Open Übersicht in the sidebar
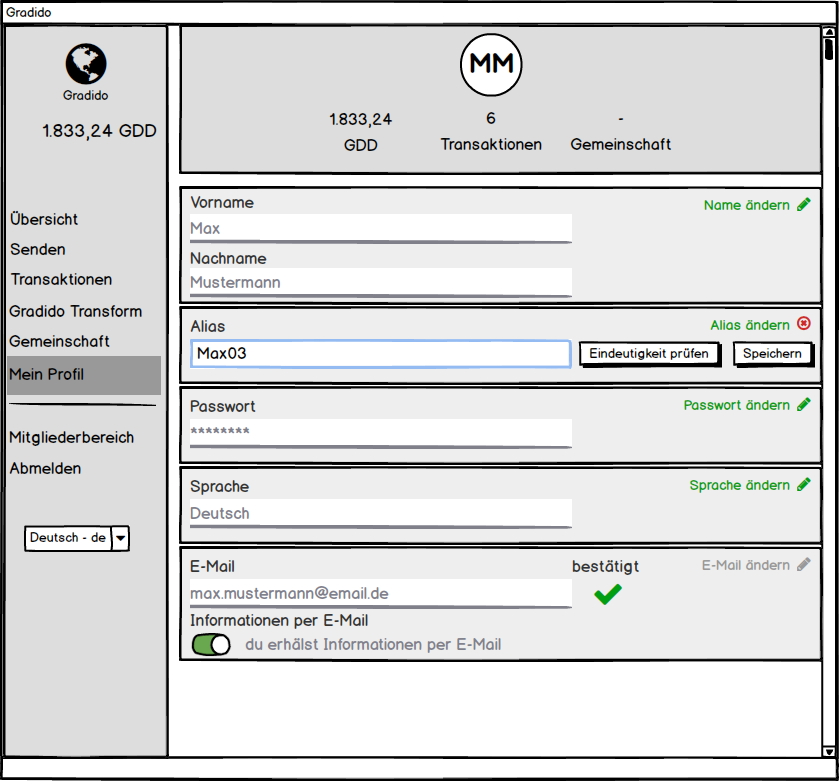The image size is (839, 781). click(44, 219)
